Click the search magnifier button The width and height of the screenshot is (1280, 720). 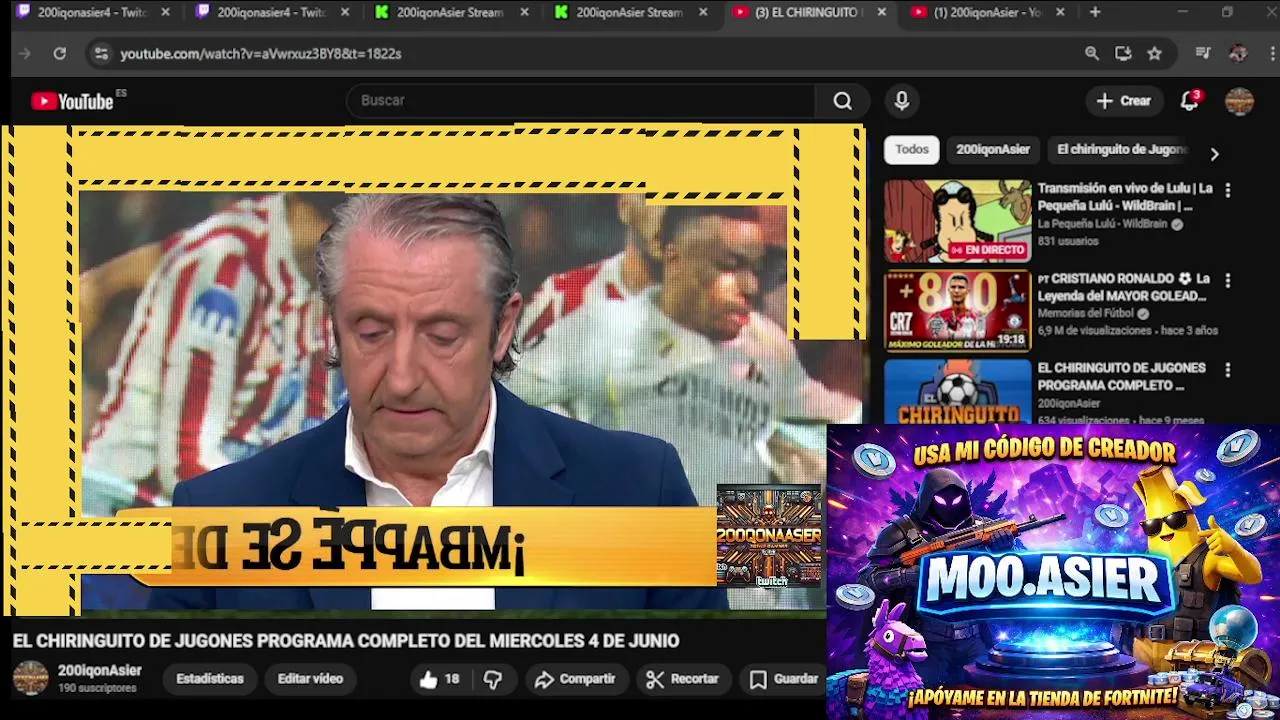(843, 101)
